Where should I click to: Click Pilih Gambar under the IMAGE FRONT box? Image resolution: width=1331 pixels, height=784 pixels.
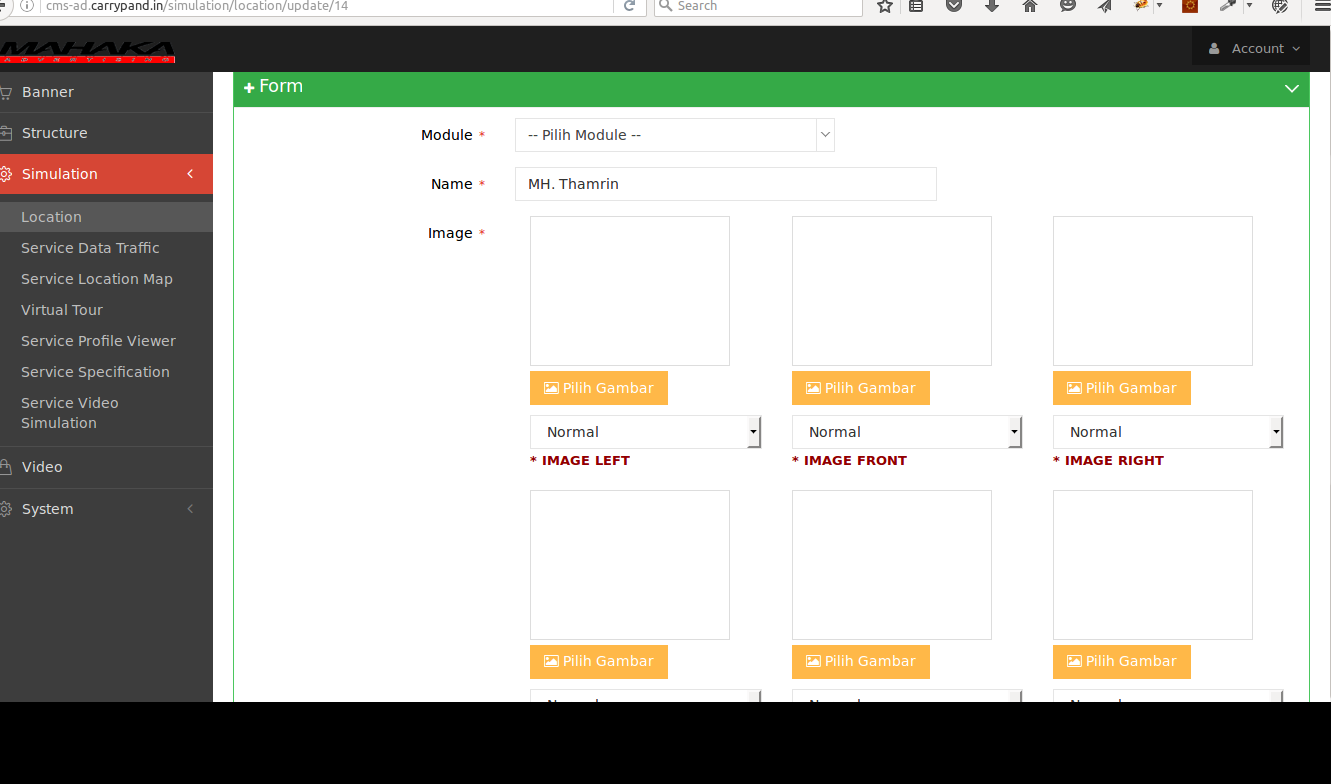click(x=860, y=388)
